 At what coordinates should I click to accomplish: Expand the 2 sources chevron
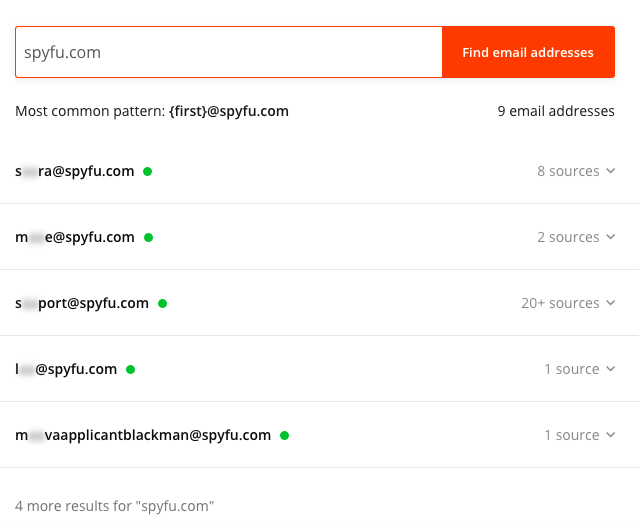click(x=610, y=237)
